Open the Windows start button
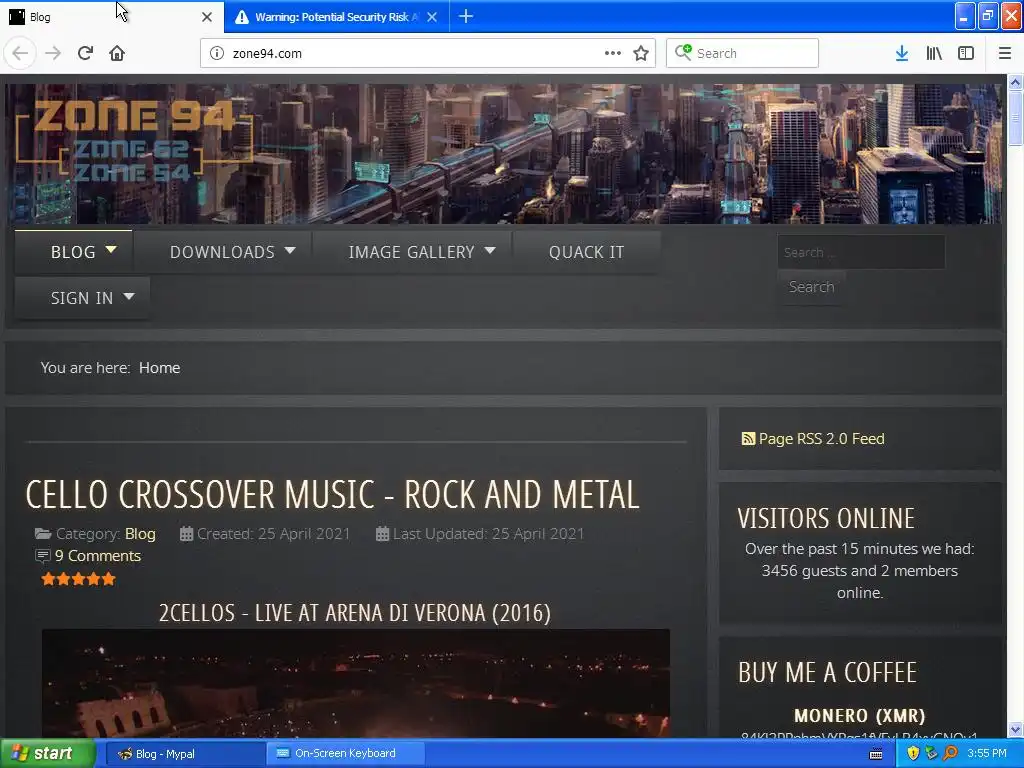 47,754
